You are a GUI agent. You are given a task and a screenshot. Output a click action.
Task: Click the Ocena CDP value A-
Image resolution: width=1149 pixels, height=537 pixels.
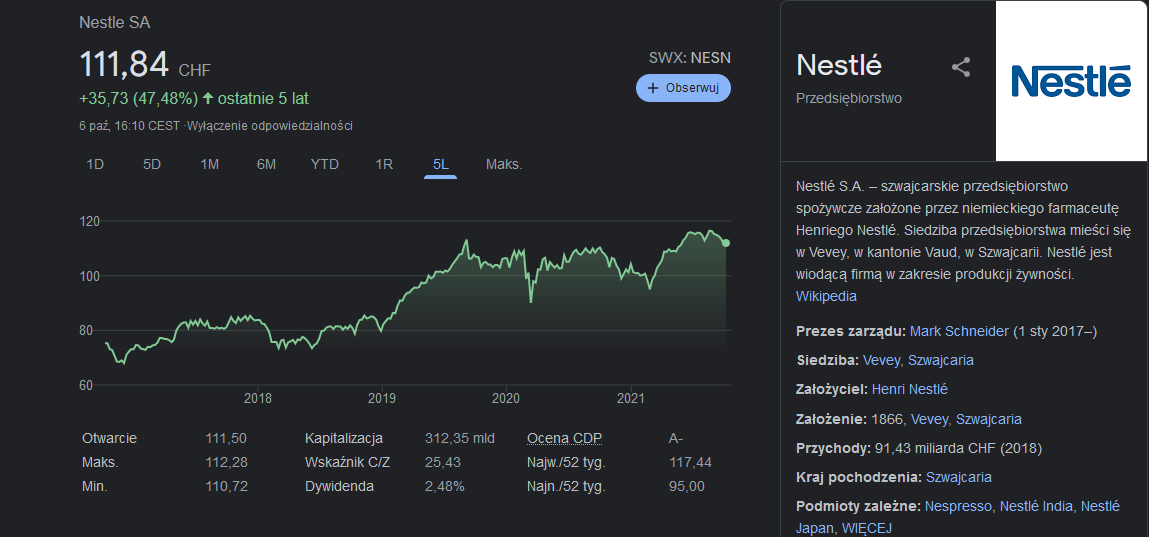coord(676,439)
